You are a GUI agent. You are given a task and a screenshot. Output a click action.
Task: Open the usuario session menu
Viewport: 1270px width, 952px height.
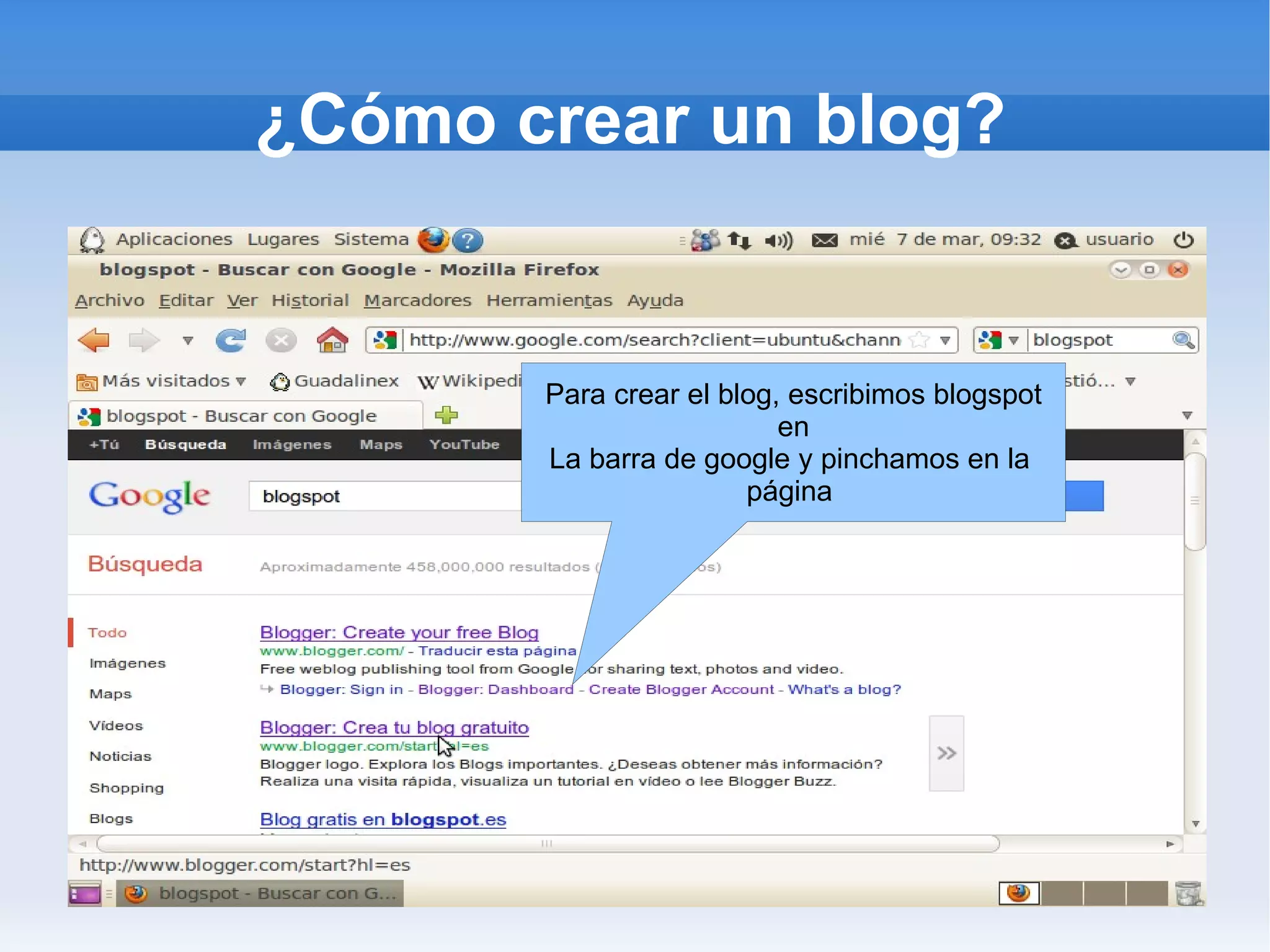click(1104, 239)
